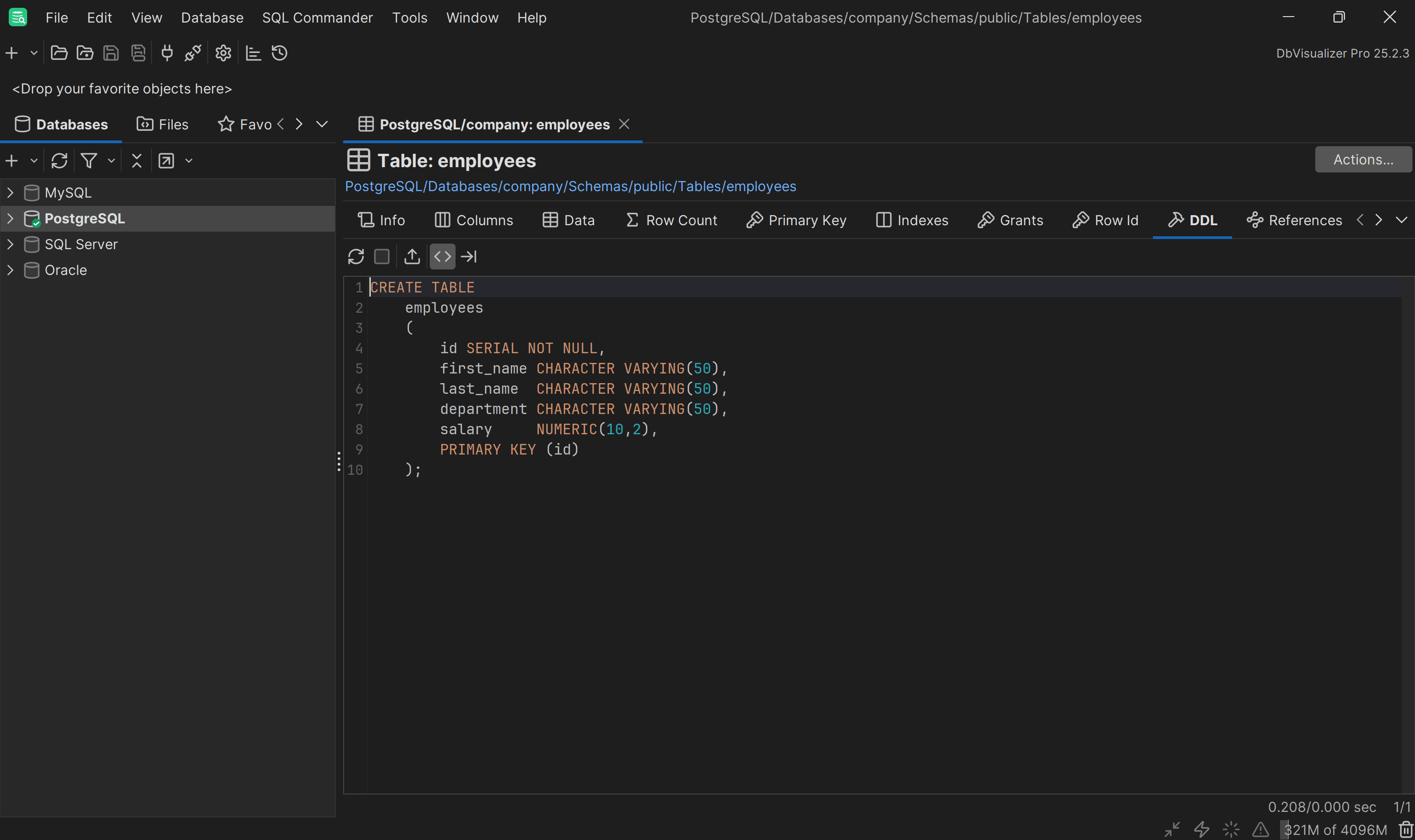Click the second open folder icon
This screenshot has height=840, width=1415.
point(85,53)
